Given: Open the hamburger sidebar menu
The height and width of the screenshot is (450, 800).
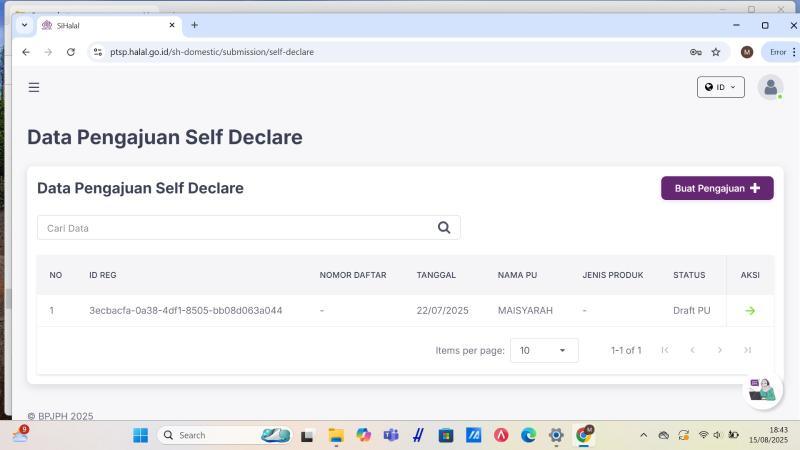Looking at the screenshot, I should click(x=34, y=87).
